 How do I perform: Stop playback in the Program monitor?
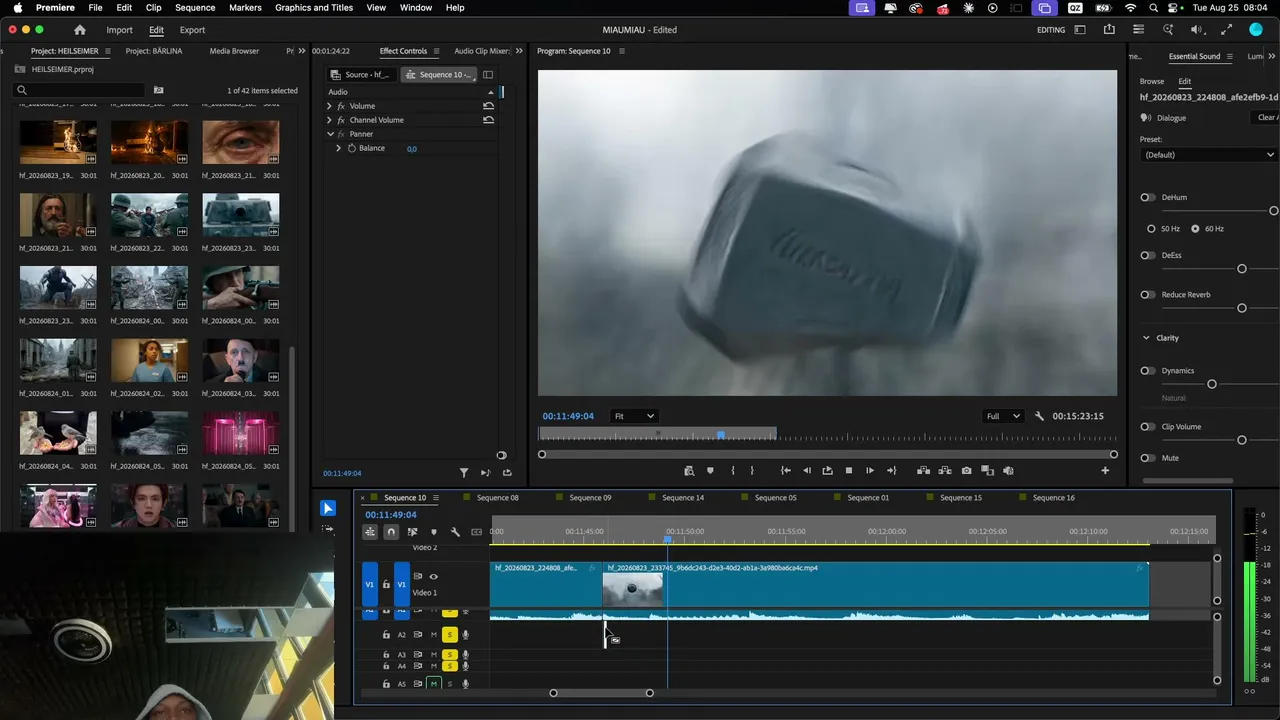(849, 470)
